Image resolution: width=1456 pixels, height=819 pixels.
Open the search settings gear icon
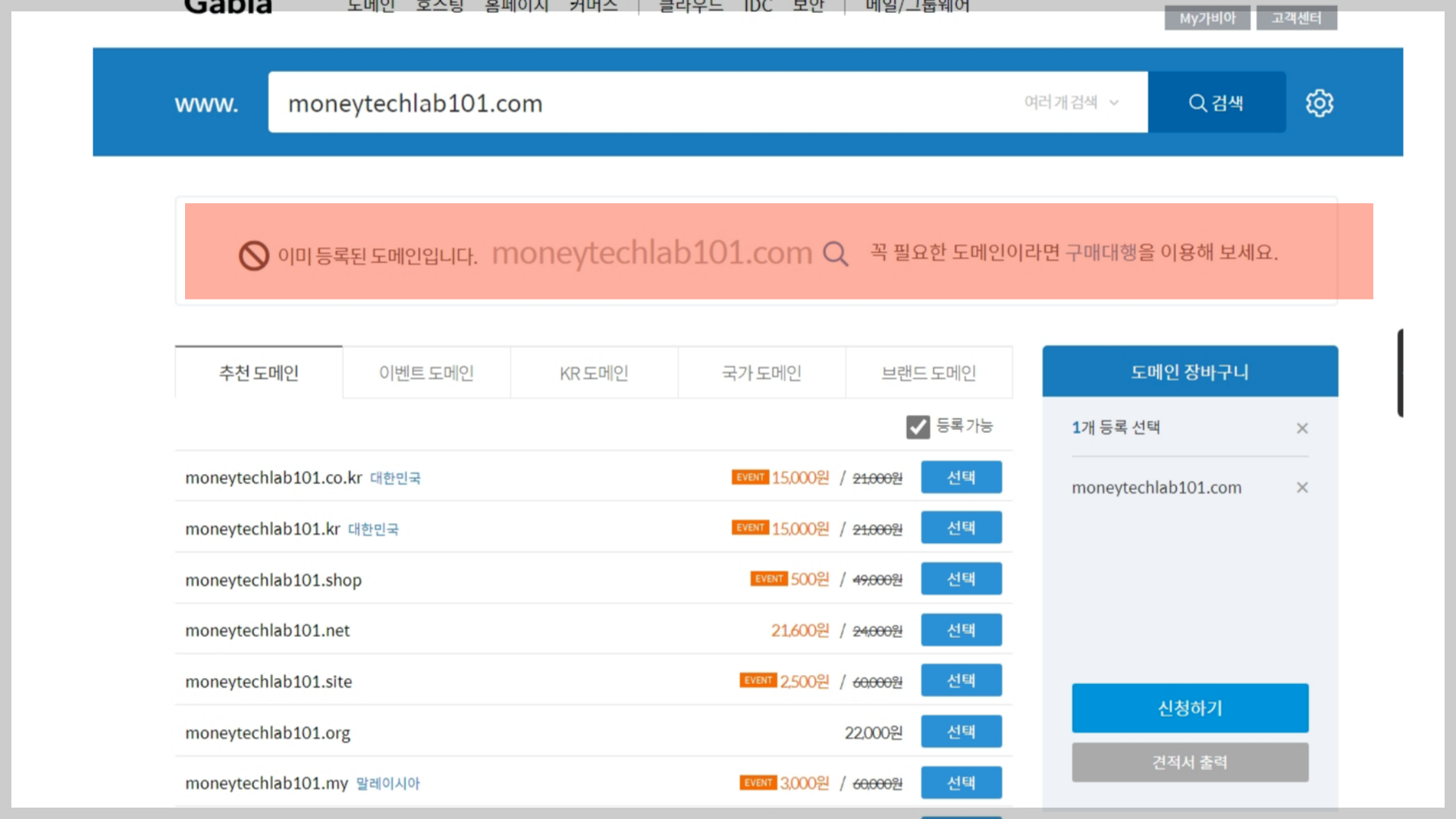(1319, 103)
